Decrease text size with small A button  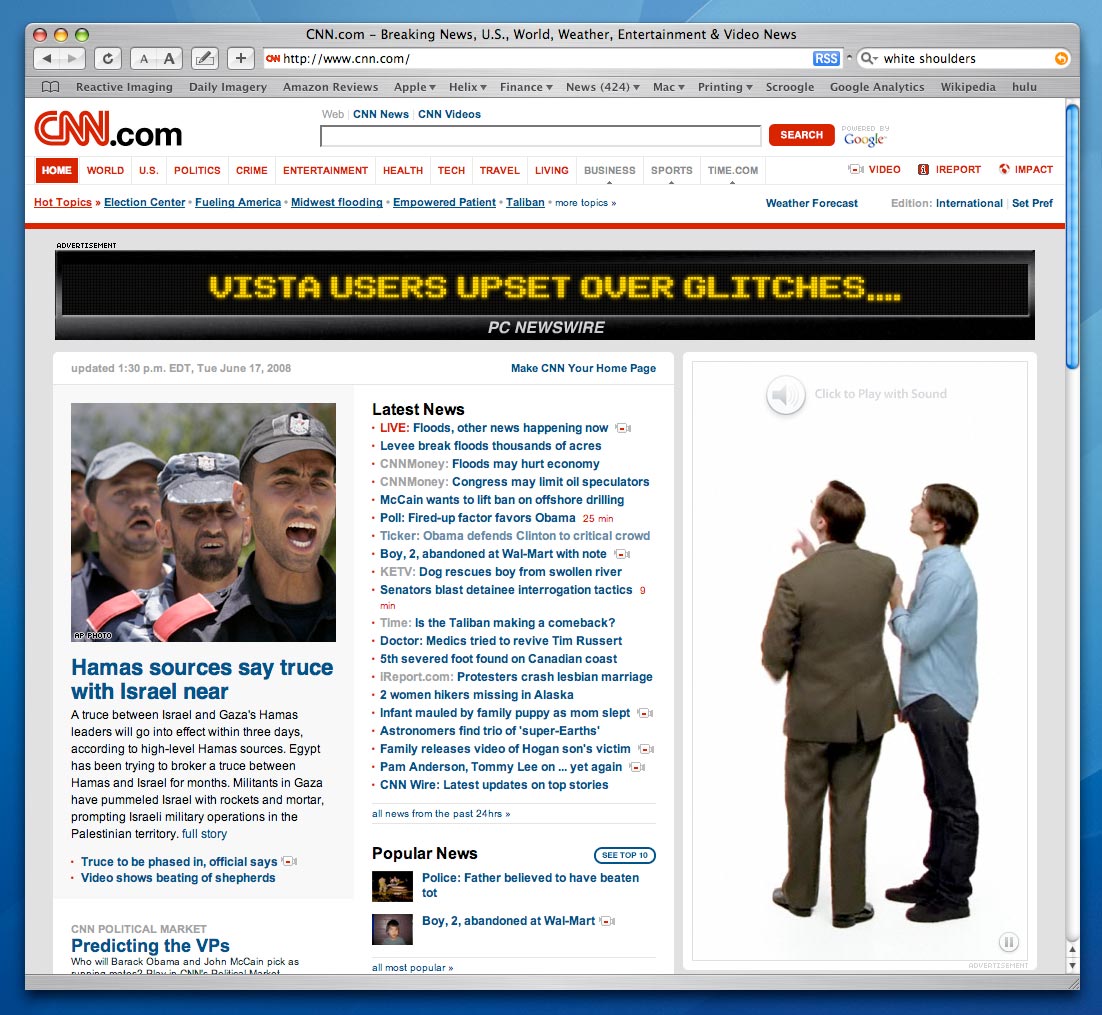coord(144,59)
